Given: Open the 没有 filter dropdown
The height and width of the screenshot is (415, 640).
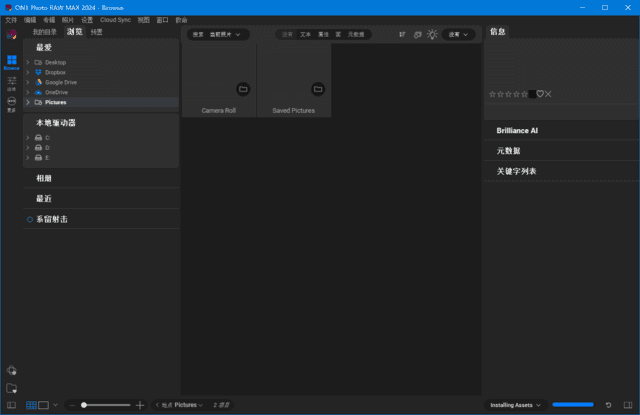Looking at the screenshot, I should tap(459, 34).
